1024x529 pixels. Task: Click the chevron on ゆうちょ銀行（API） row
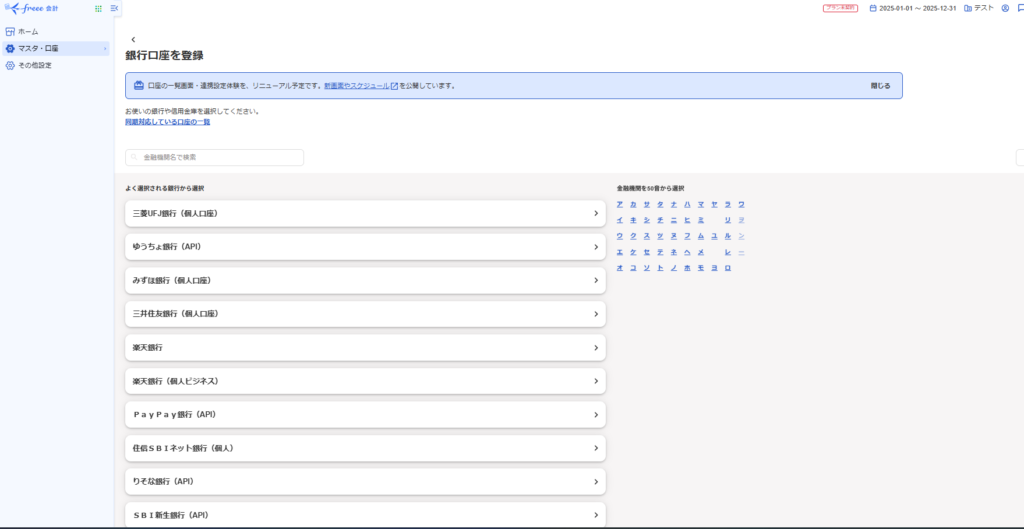tap(596, 247)
